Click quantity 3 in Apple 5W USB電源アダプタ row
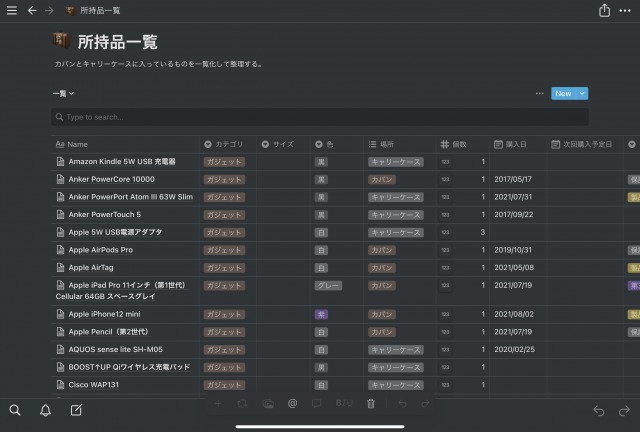640x432 pixels. coord(482,232)
